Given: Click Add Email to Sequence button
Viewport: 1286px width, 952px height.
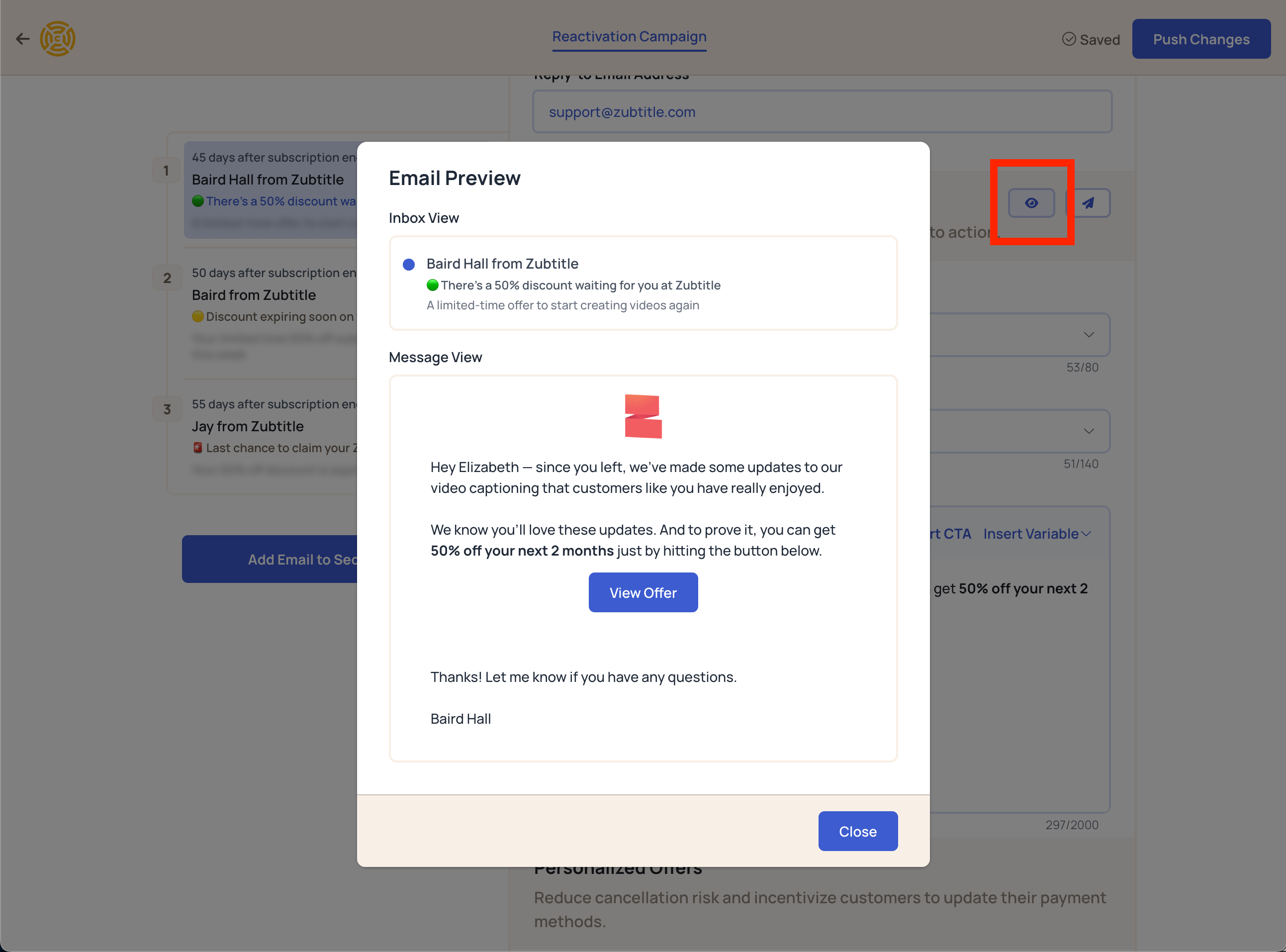Looking at the screenshot, I should pyautogui.click(x=271, y=559).
